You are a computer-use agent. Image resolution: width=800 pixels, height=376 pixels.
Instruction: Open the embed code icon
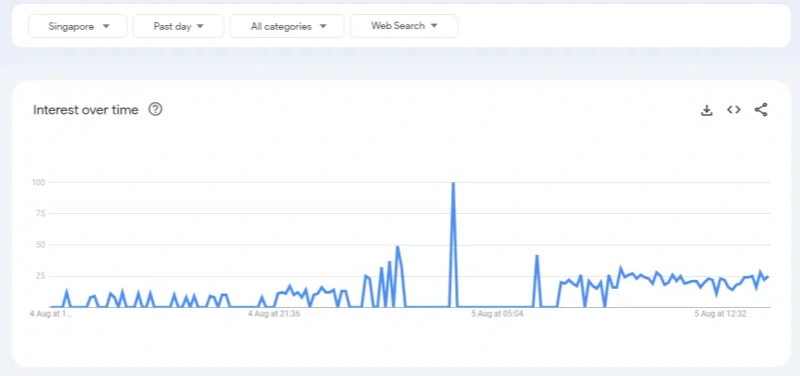tap(734, 110)
